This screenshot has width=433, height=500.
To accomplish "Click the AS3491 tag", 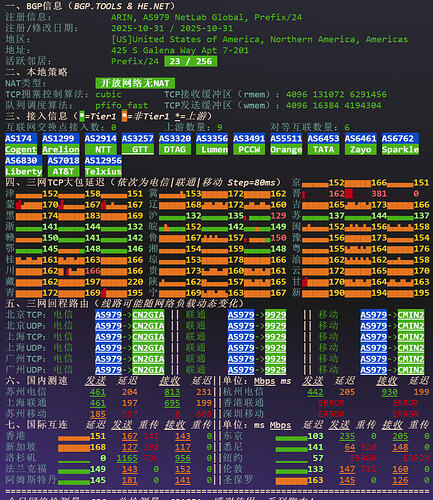I will tap(249, 138).
